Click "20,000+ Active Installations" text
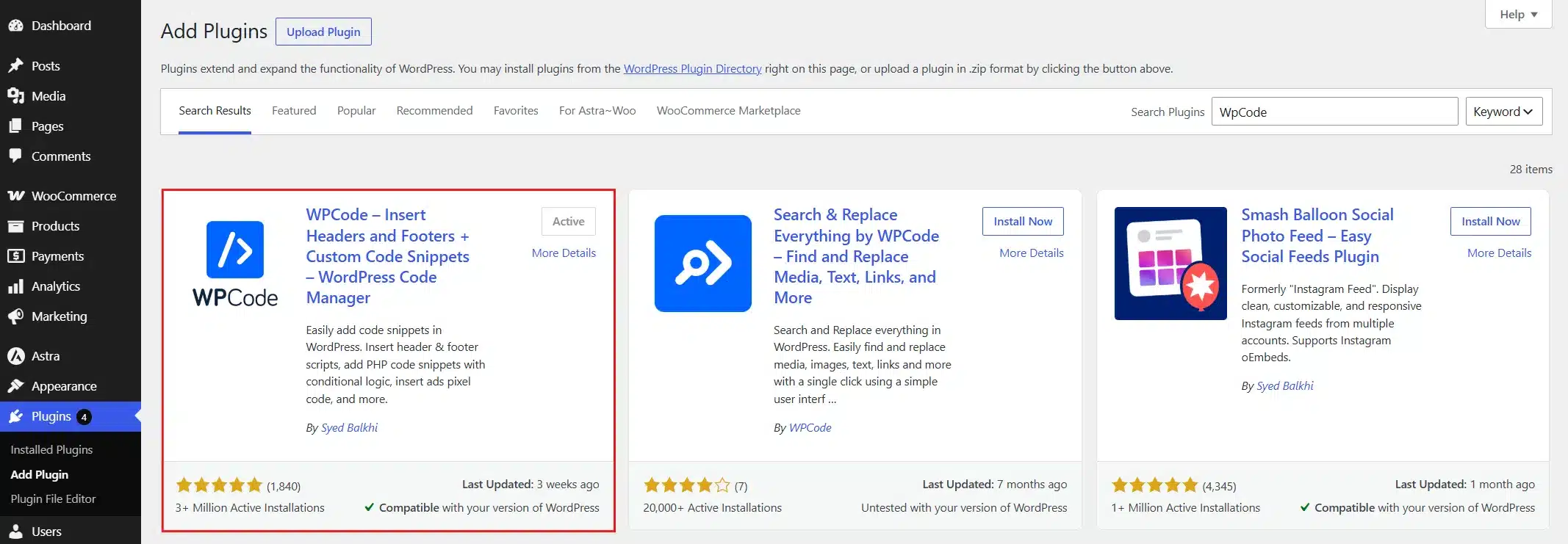 click(x=712, y=507)
